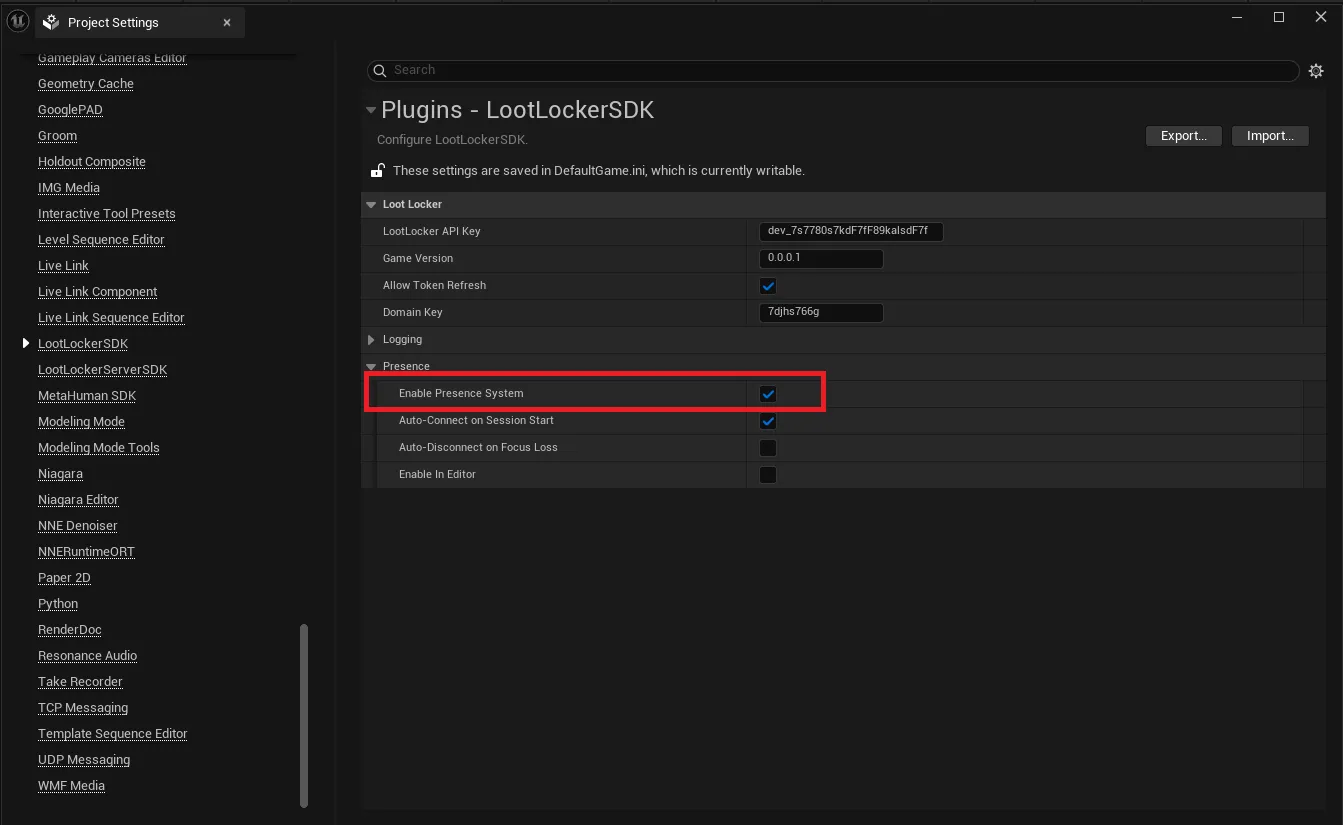Open Interactive Tool Presets settings
Viewport: 1343px width, 825px height.
click(x=107, y=214)
